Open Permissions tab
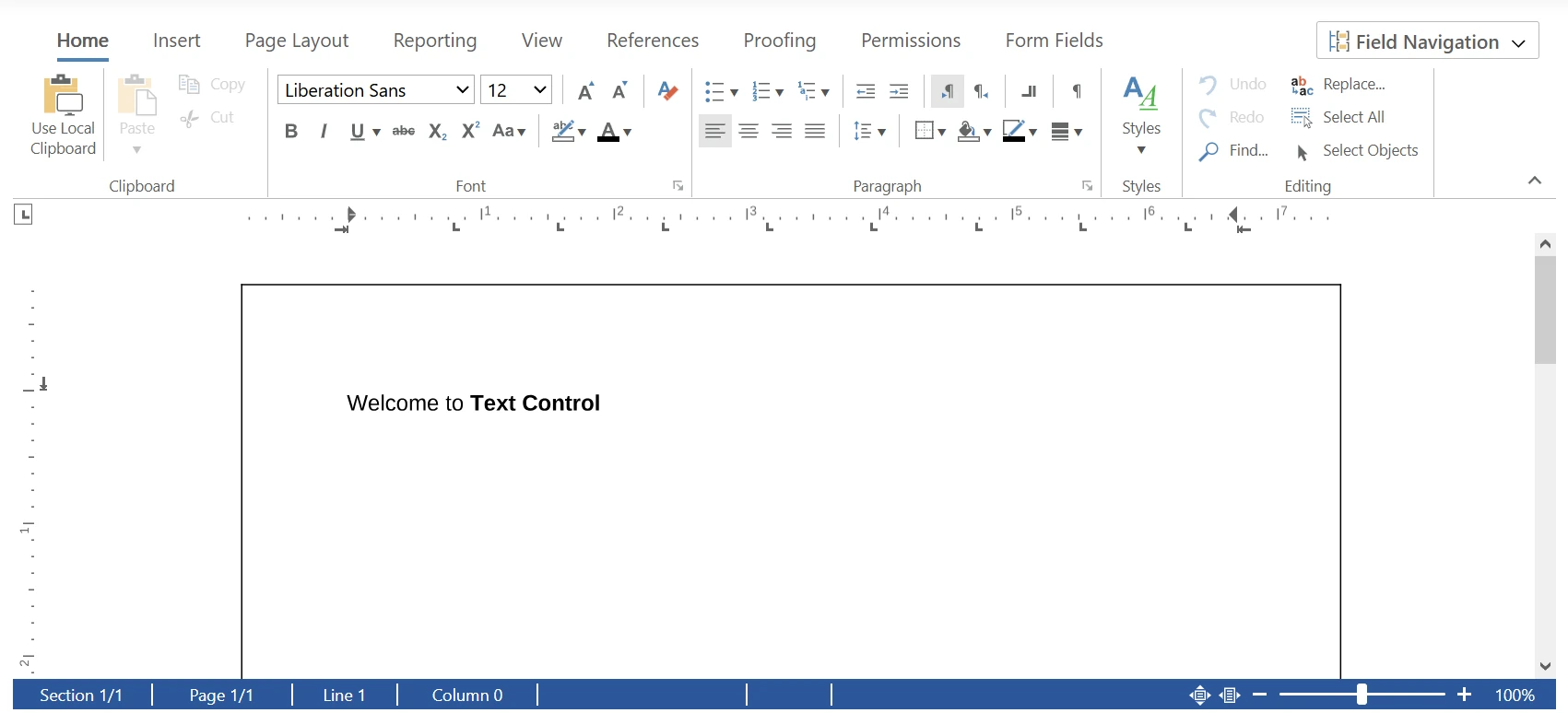The width and height of the screenshot is (1568, 713). pyautogui.click(x=911, y=41)
